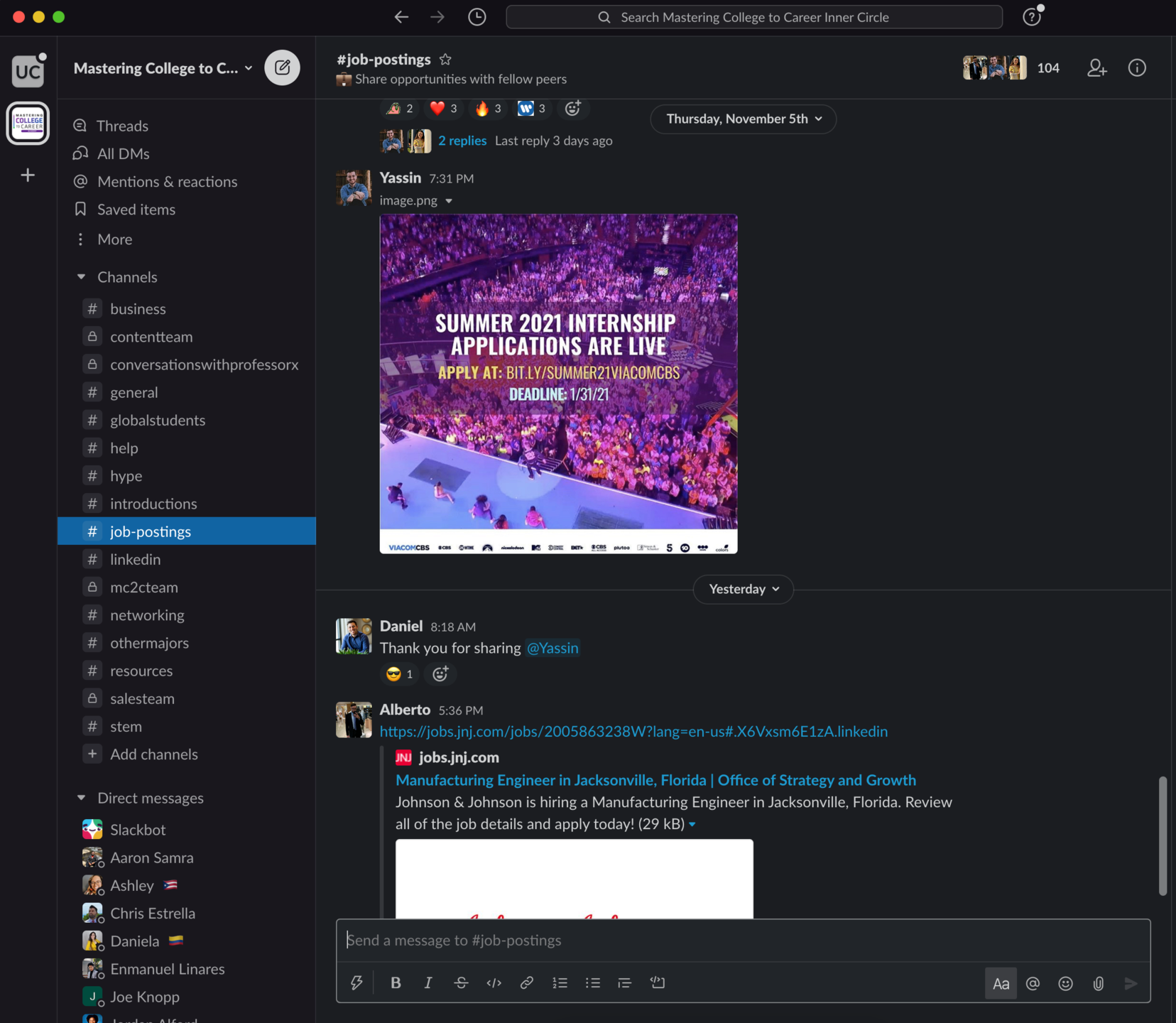Viewport: 1176px width, 1023px height.
Task: Collapse the Channels section
Action: (81, 277)
